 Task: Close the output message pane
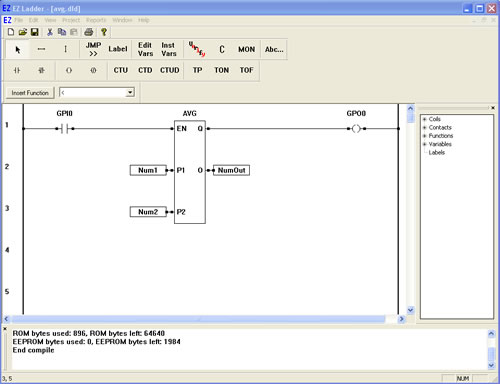click(5, 329)
